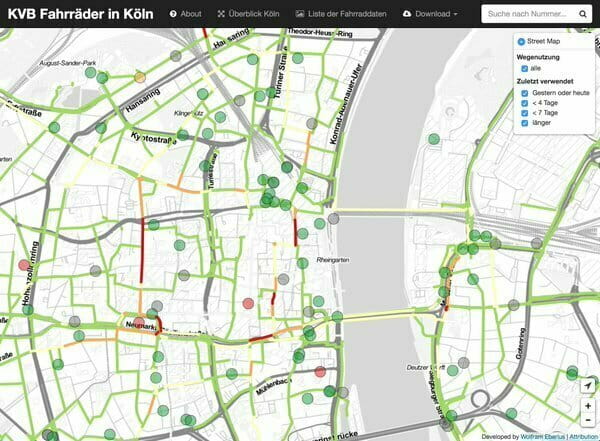Click the Deutzer Werft map label
The image size is (600, 441).
[425, 367]
